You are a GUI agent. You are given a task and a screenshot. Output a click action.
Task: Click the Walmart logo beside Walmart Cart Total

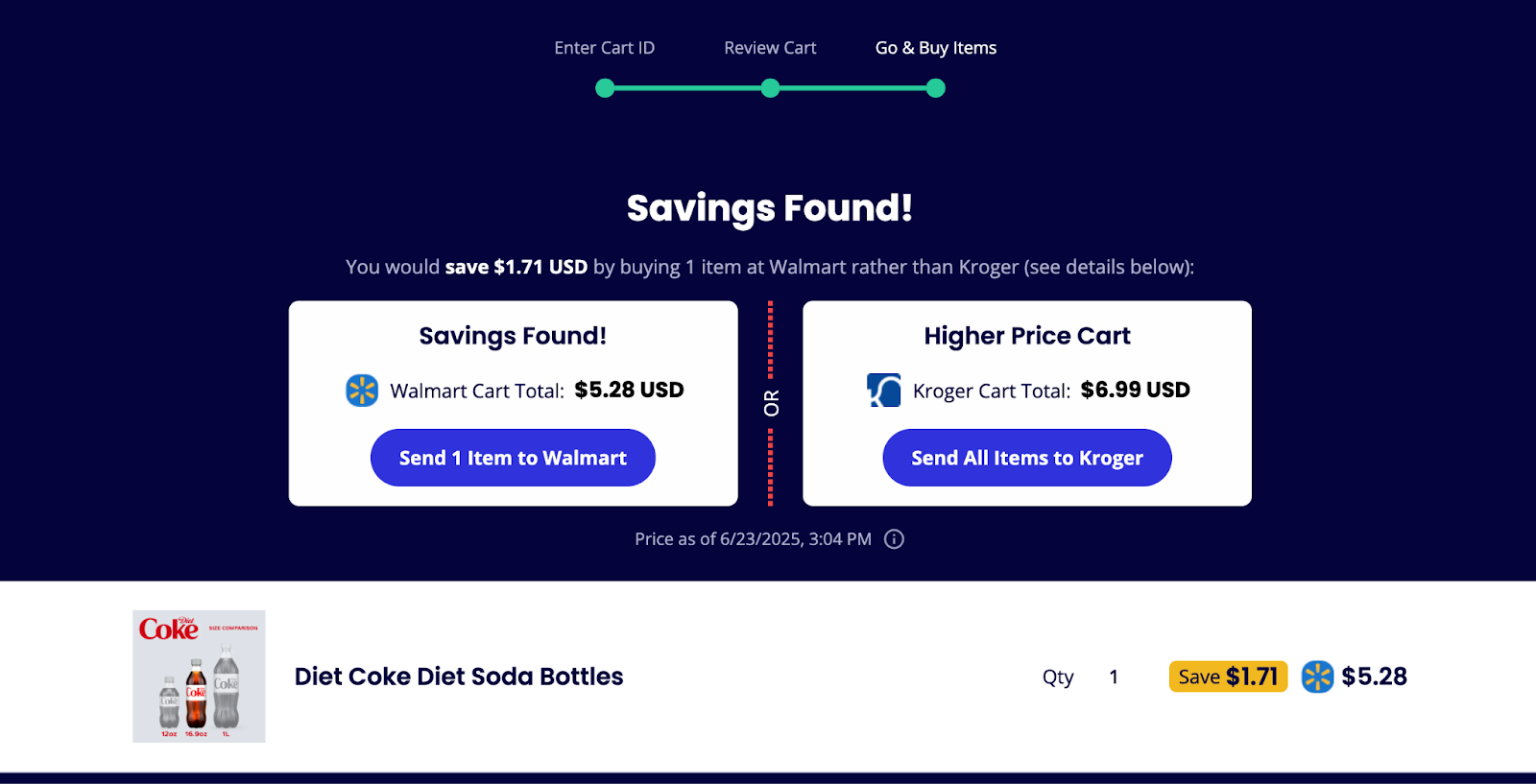(362, 391)
